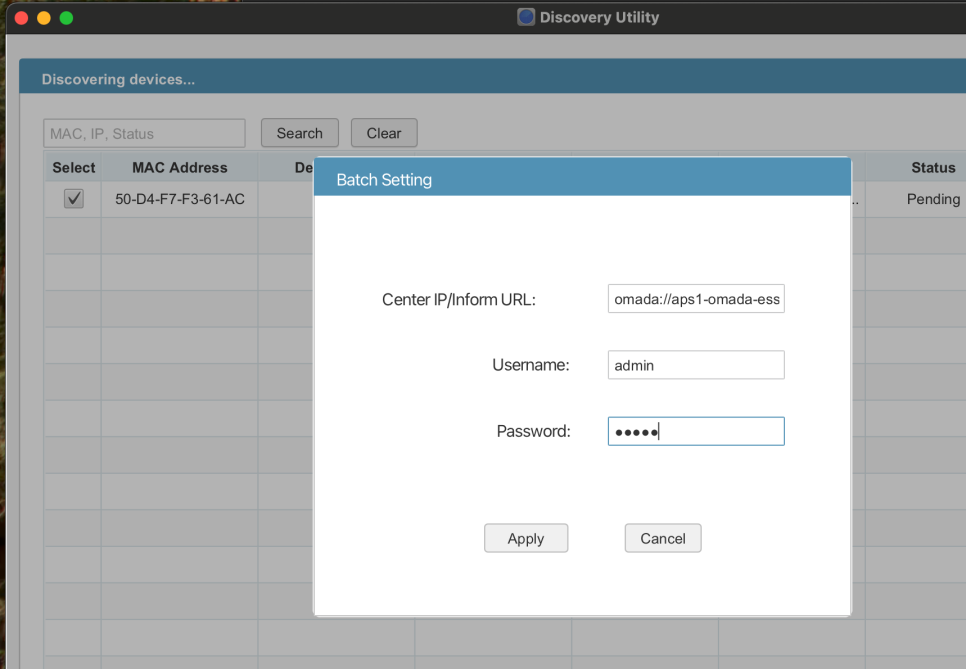Image resolution: width=966 pixels, height=669 pixels.
Task: Click the Pending status cell
Action: [933, 199]
